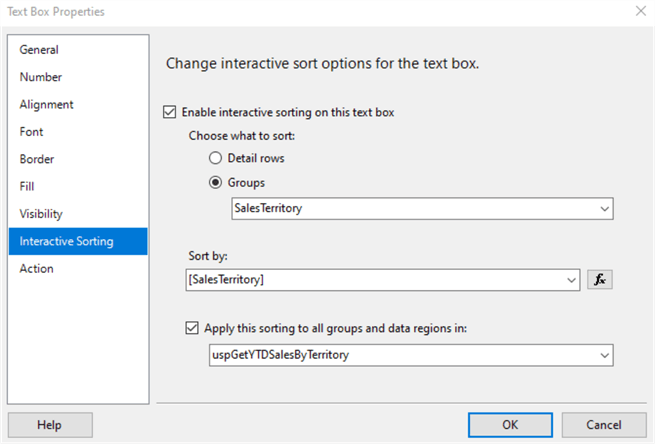Switch to the Visibility page
Screen dimensions: 655x444
[41, 214]
